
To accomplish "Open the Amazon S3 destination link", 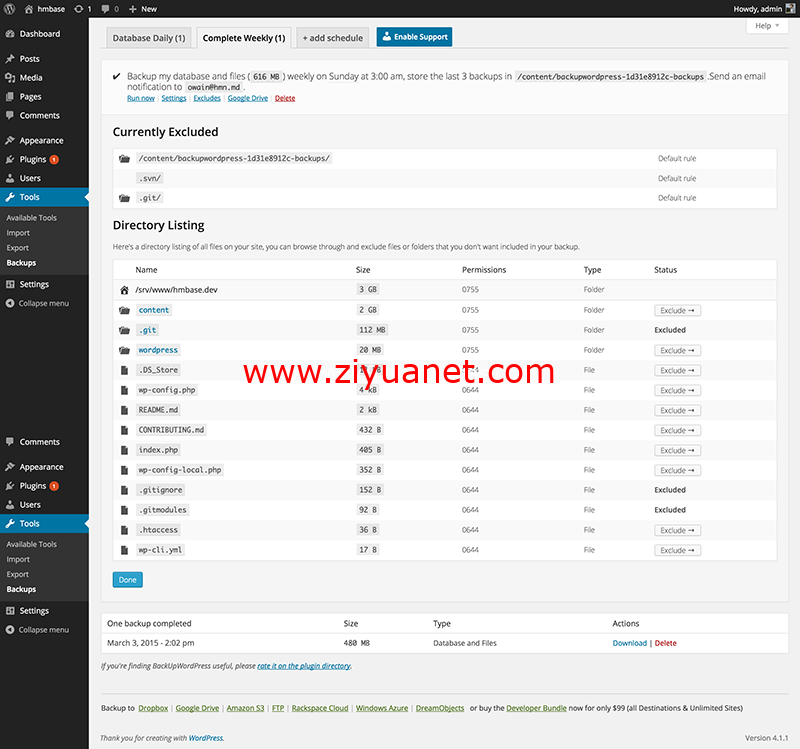I will pos(245,708).
